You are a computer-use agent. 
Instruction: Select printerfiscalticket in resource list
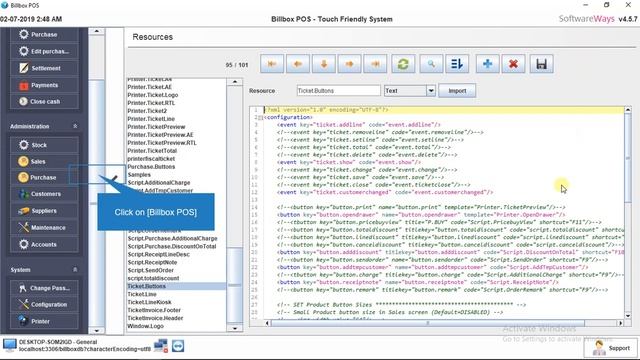pos(151,158)
